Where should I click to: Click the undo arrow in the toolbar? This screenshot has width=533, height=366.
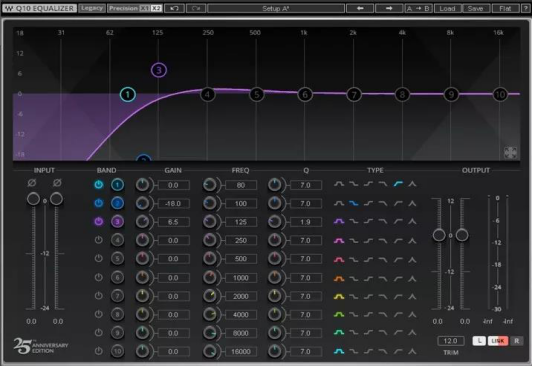pos(175,8)
